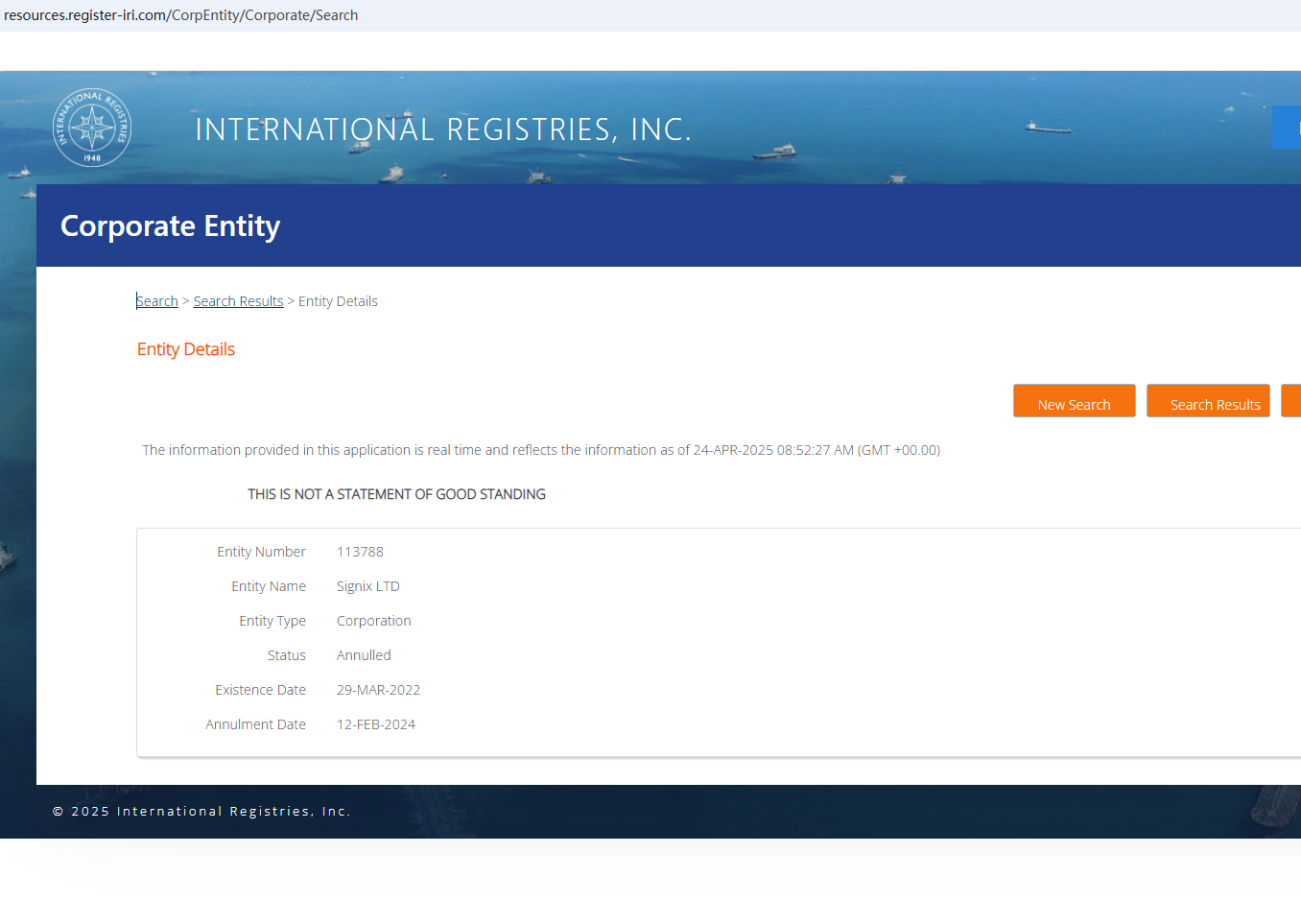Select the Corporate Entity page heading
1301x924 pixels.
click(171, 226)
